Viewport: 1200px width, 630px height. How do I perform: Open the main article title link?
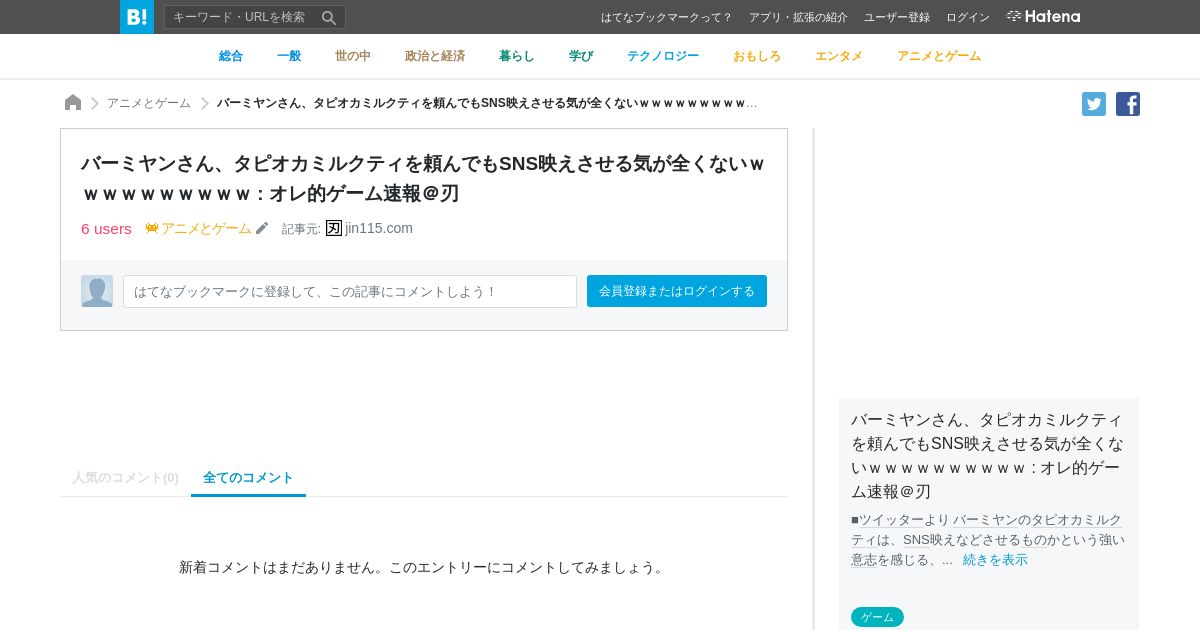tap(423, 178)
